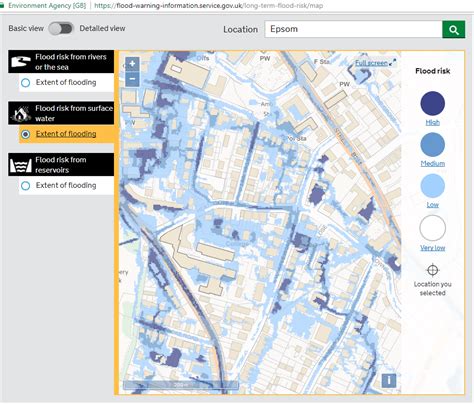Click the Location search field containing Epsom
474x405 pixels.
click(353, 29)
